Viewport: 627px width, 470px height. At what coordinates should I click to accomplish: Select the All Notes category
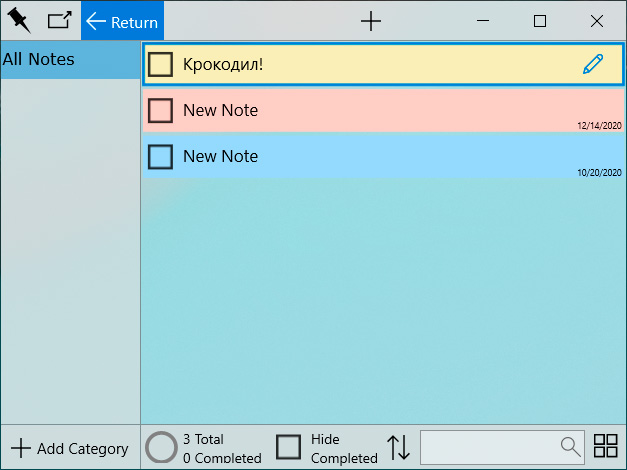coord(70,59)
